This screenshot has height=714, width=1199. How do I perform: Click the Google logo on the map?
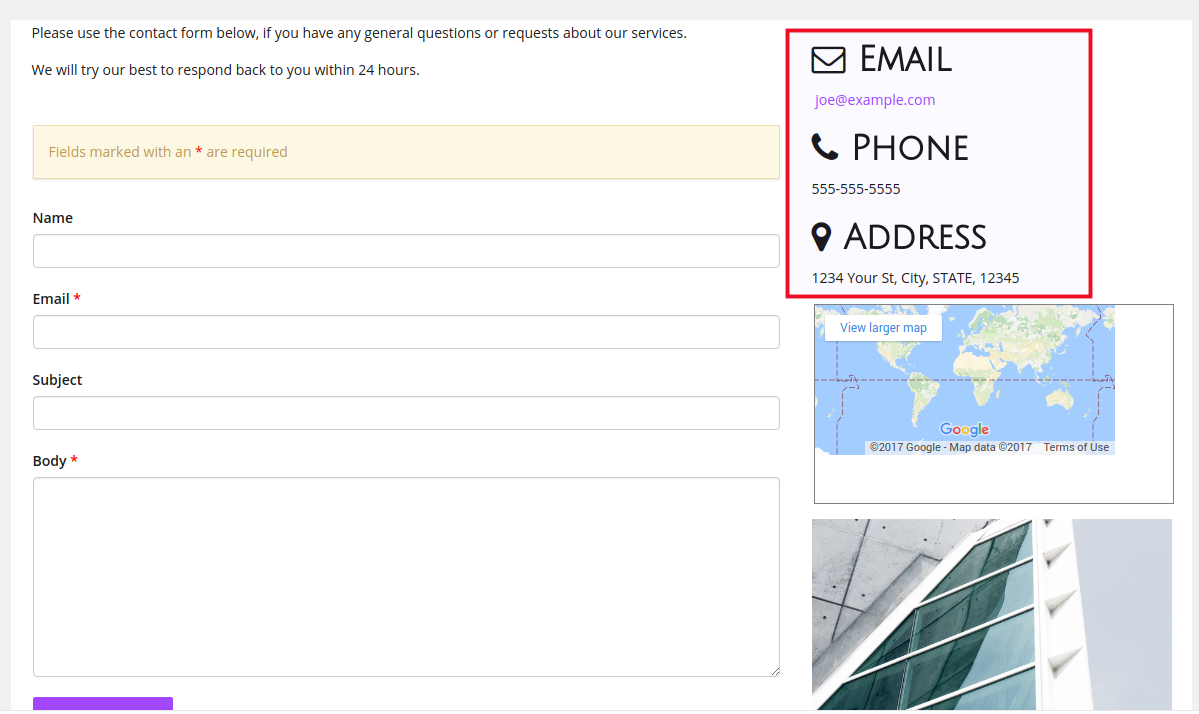964,430
